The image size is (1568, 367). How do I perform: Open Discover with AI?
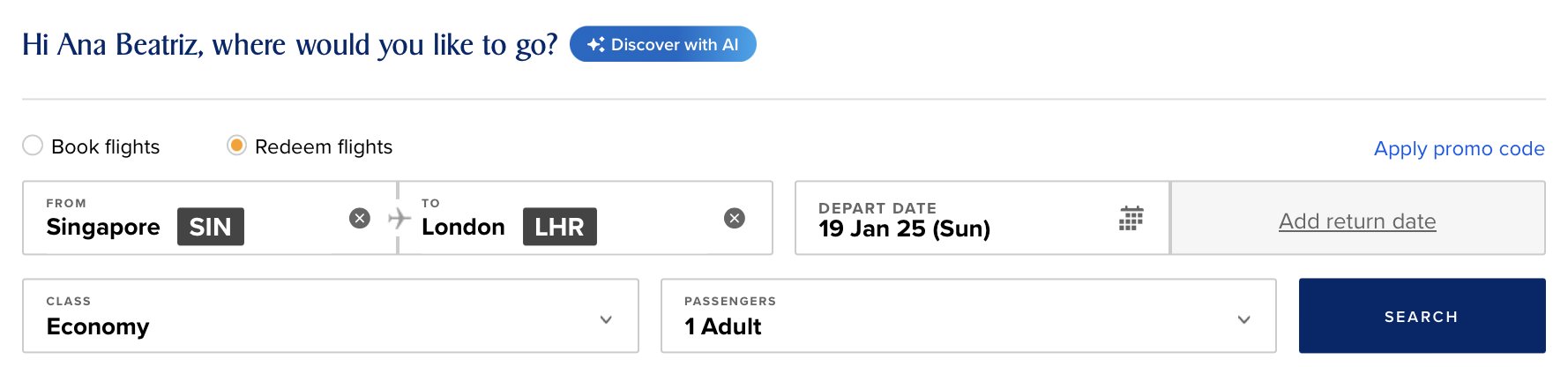pyautogui.click(x=663, y=44)
